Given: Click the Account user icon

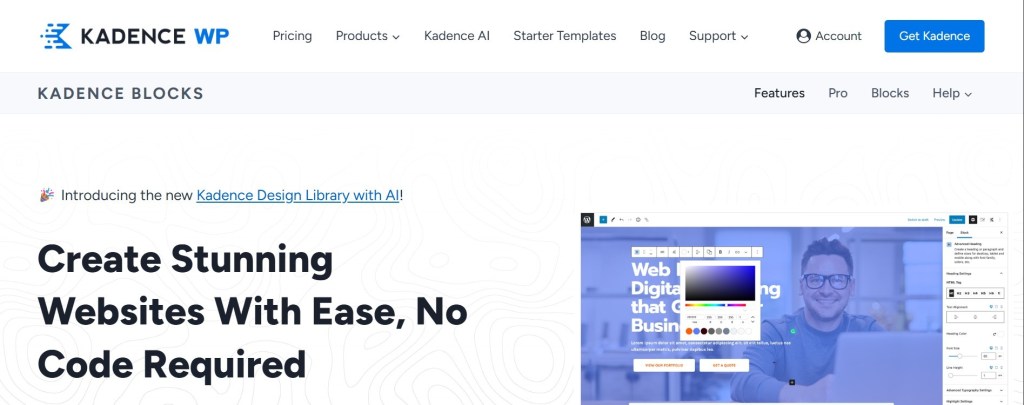Looking at the screenshot, I should [803, 36].
